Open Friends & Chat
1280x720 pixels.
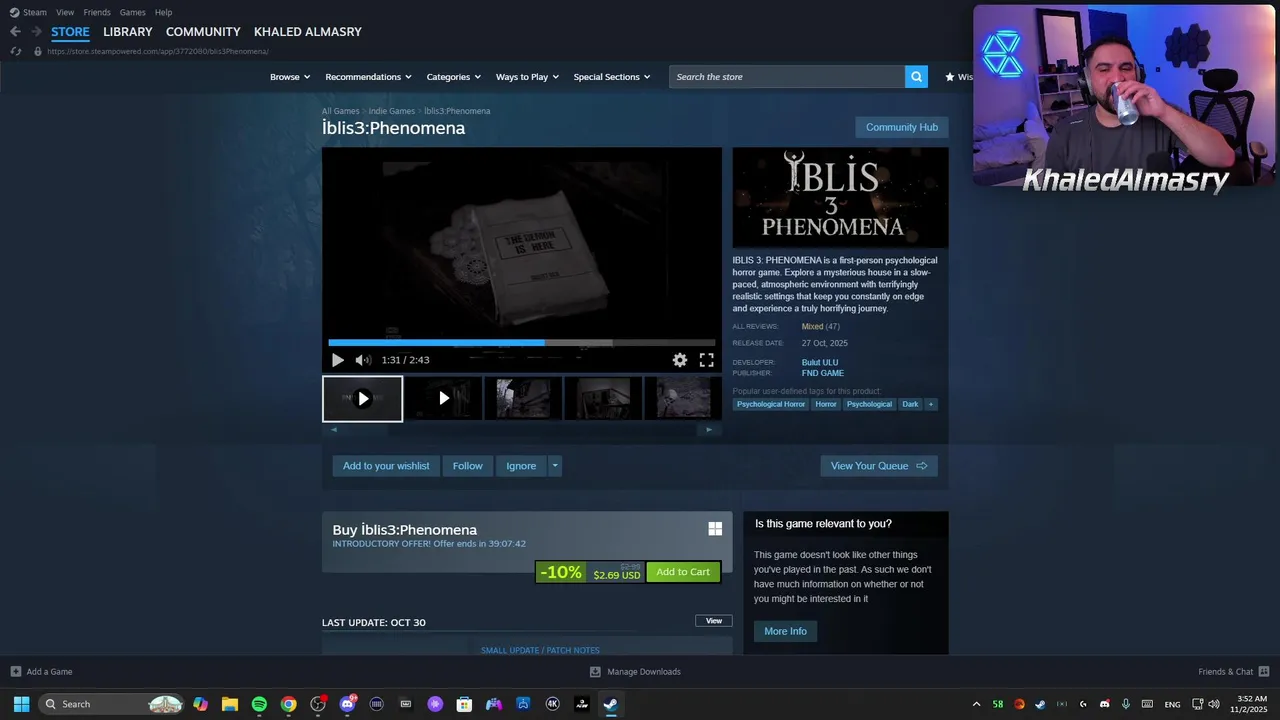1233,672
